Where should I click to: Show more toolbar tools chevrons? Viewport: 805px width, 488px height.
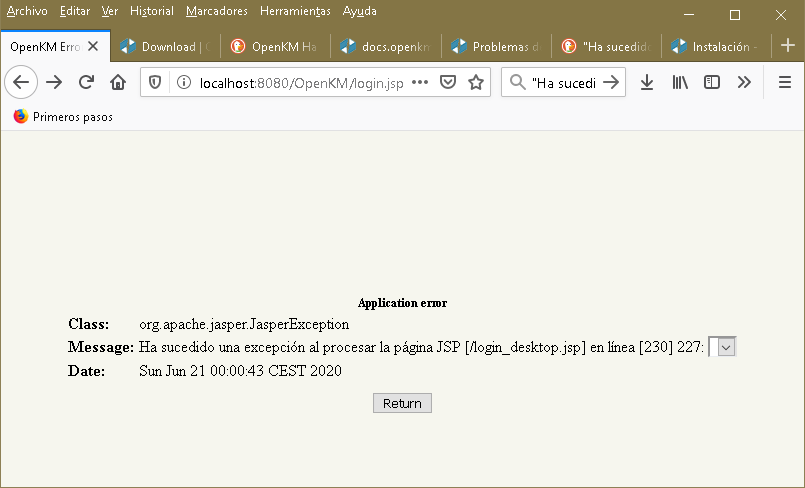(744, 82)
